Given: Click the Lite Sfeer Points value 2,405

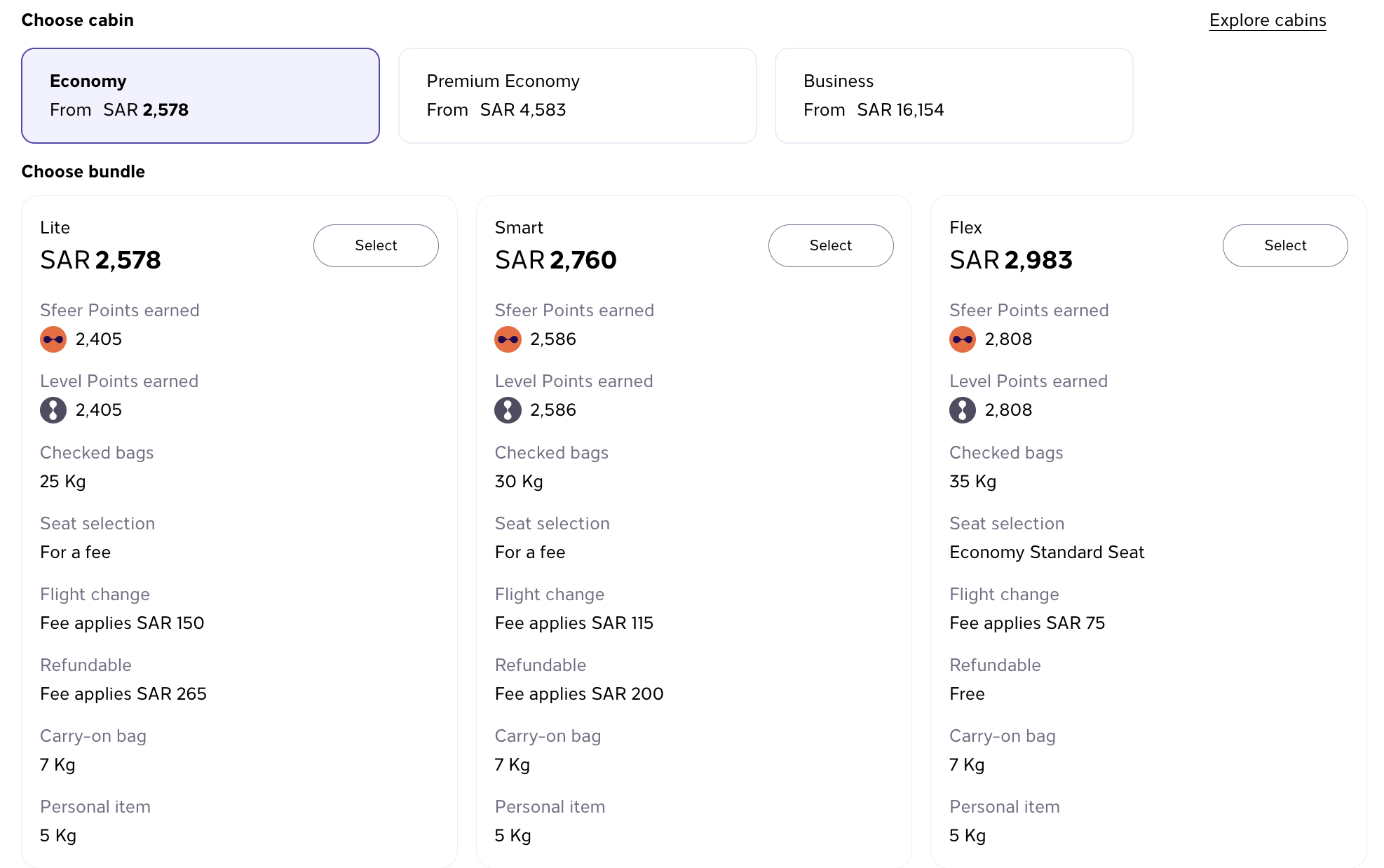Looking at the screenshot, I should [x=99, y=339].
